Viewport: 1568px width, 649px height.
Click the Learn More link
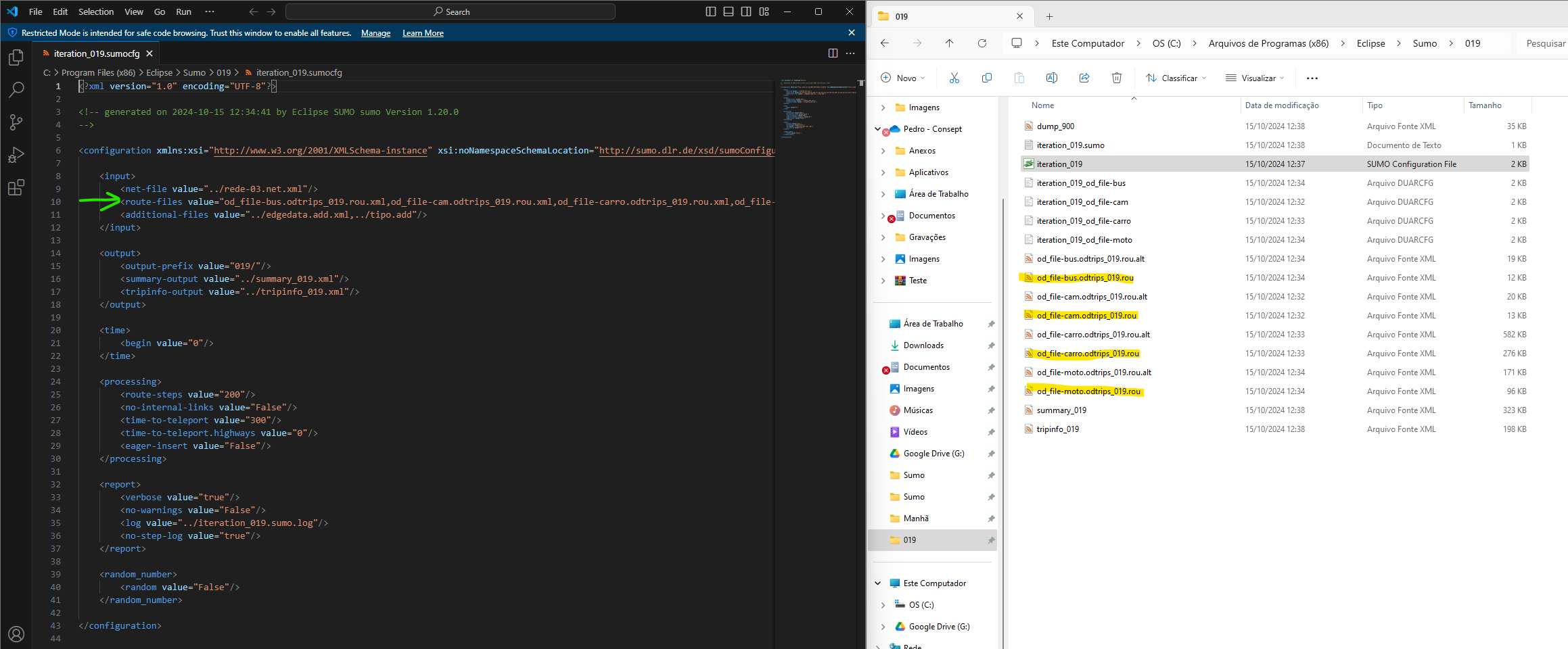click(x=423, y=33)
